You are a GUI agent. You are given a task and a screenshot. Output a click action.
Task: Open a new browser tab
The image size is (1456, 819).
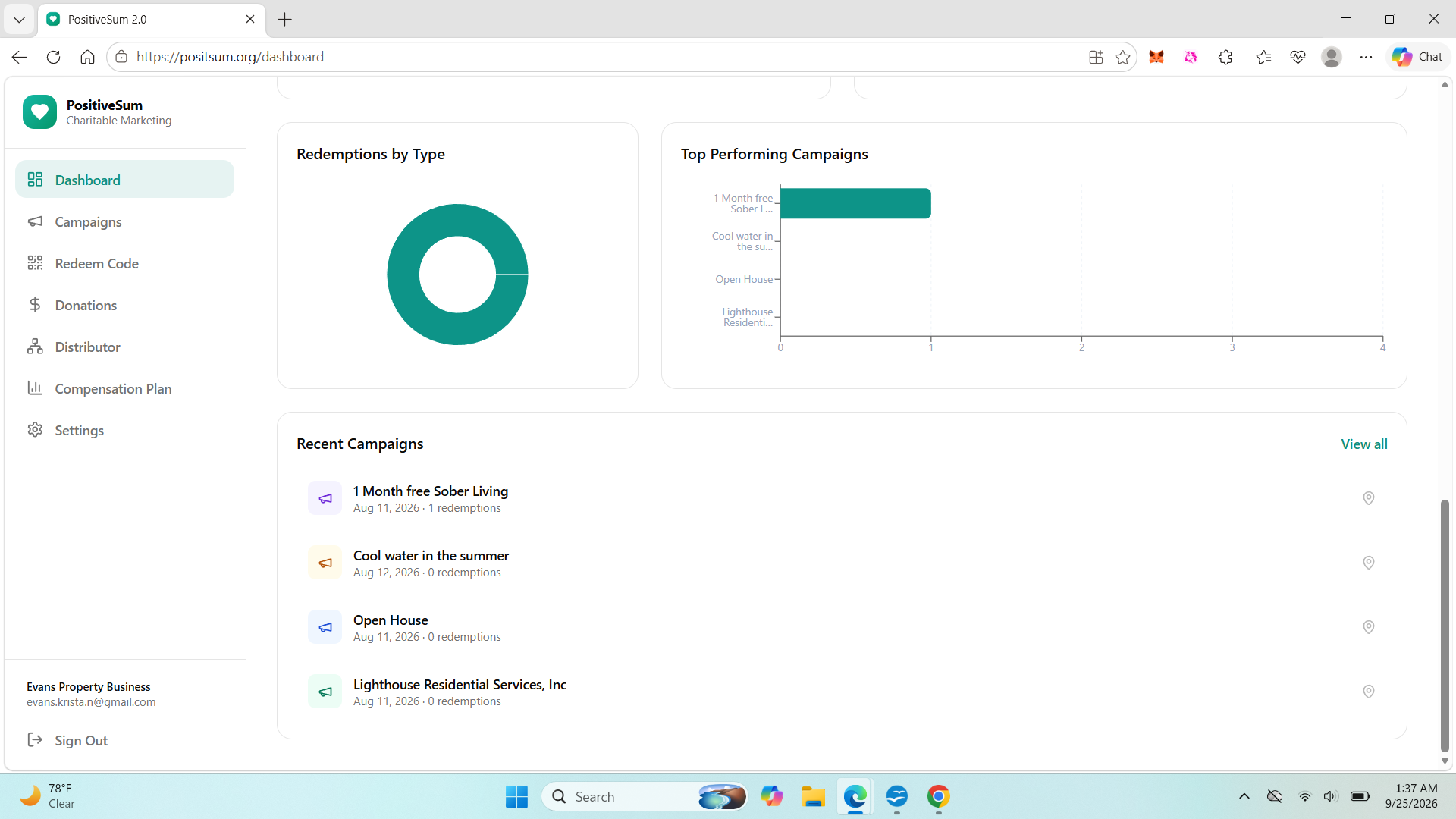tap(284, 19)
